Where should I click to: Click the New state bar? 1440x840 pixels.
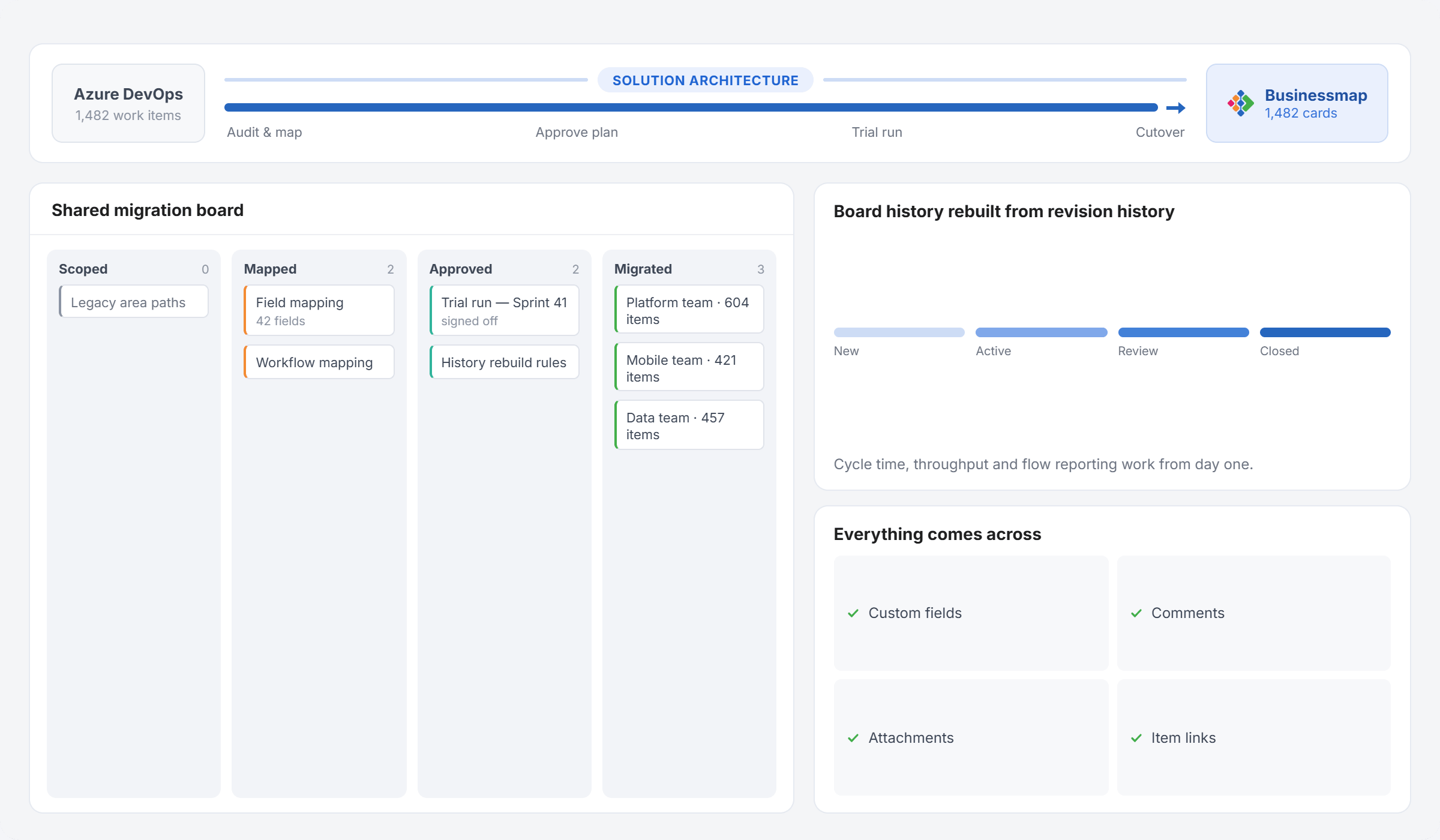tap(899, 332)
